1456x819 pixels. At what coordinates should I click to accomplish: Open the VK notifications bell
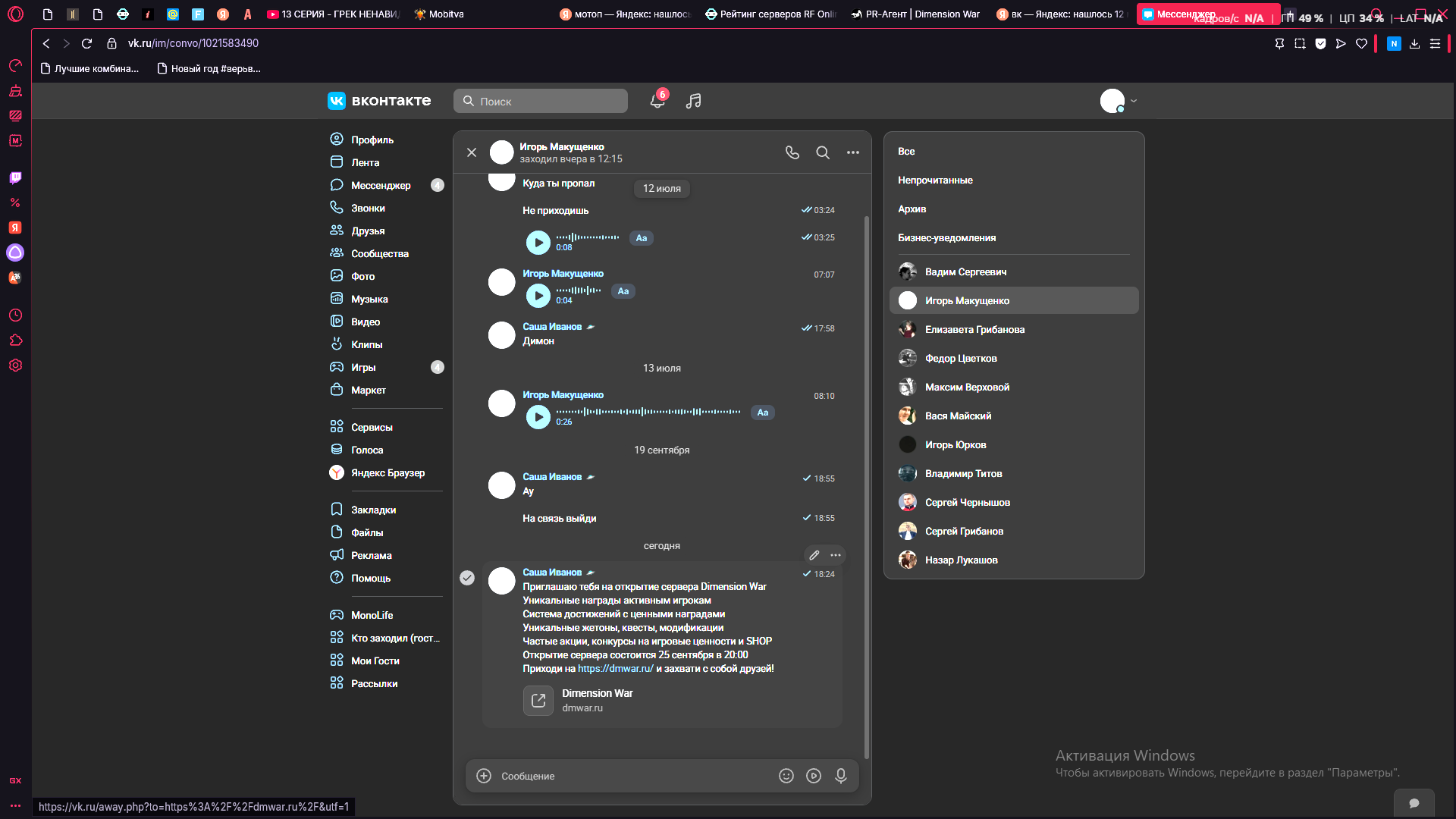(657, 101)
